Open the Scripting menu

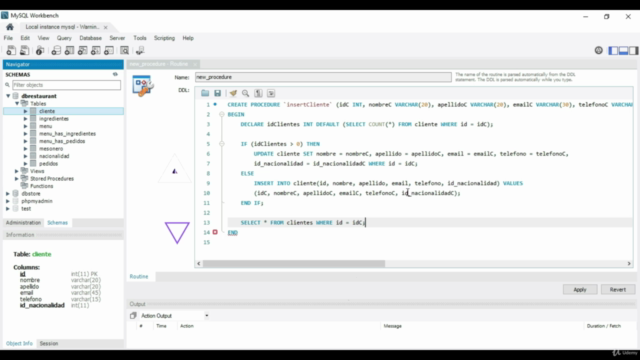[164, 38]
